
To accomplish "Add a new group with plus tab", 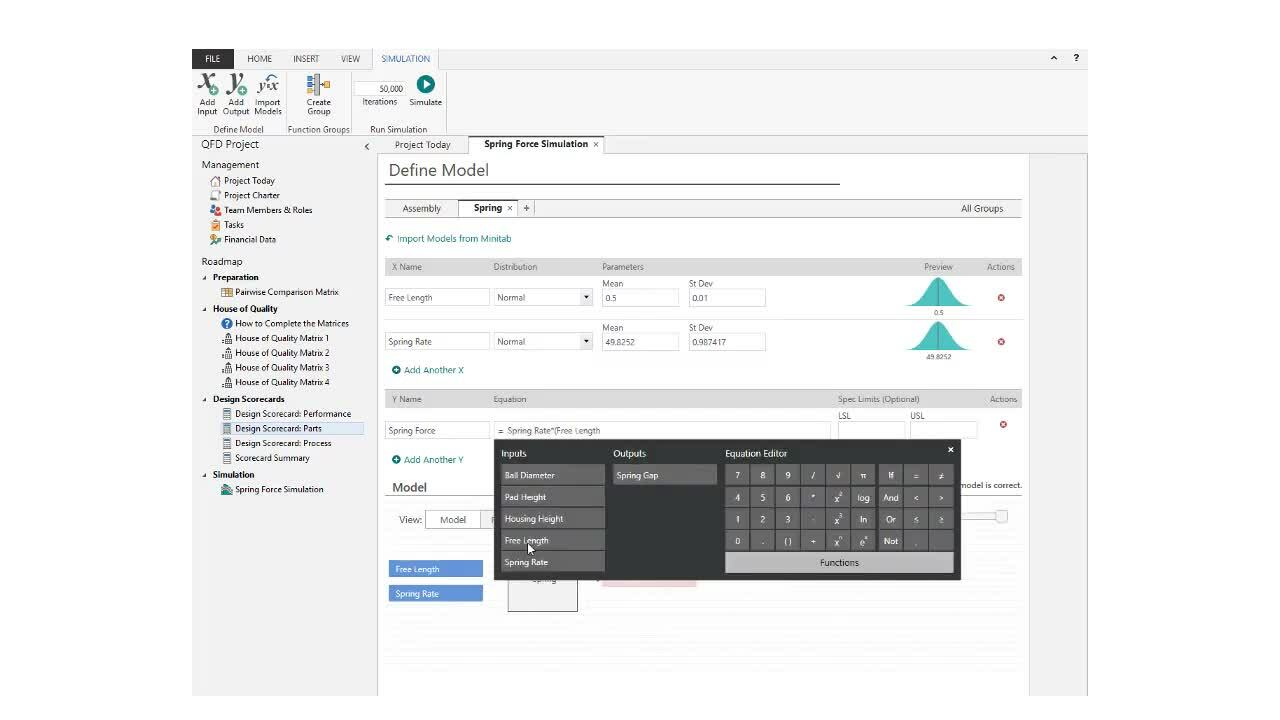I will pyautogui.click(x=526, y=208).
